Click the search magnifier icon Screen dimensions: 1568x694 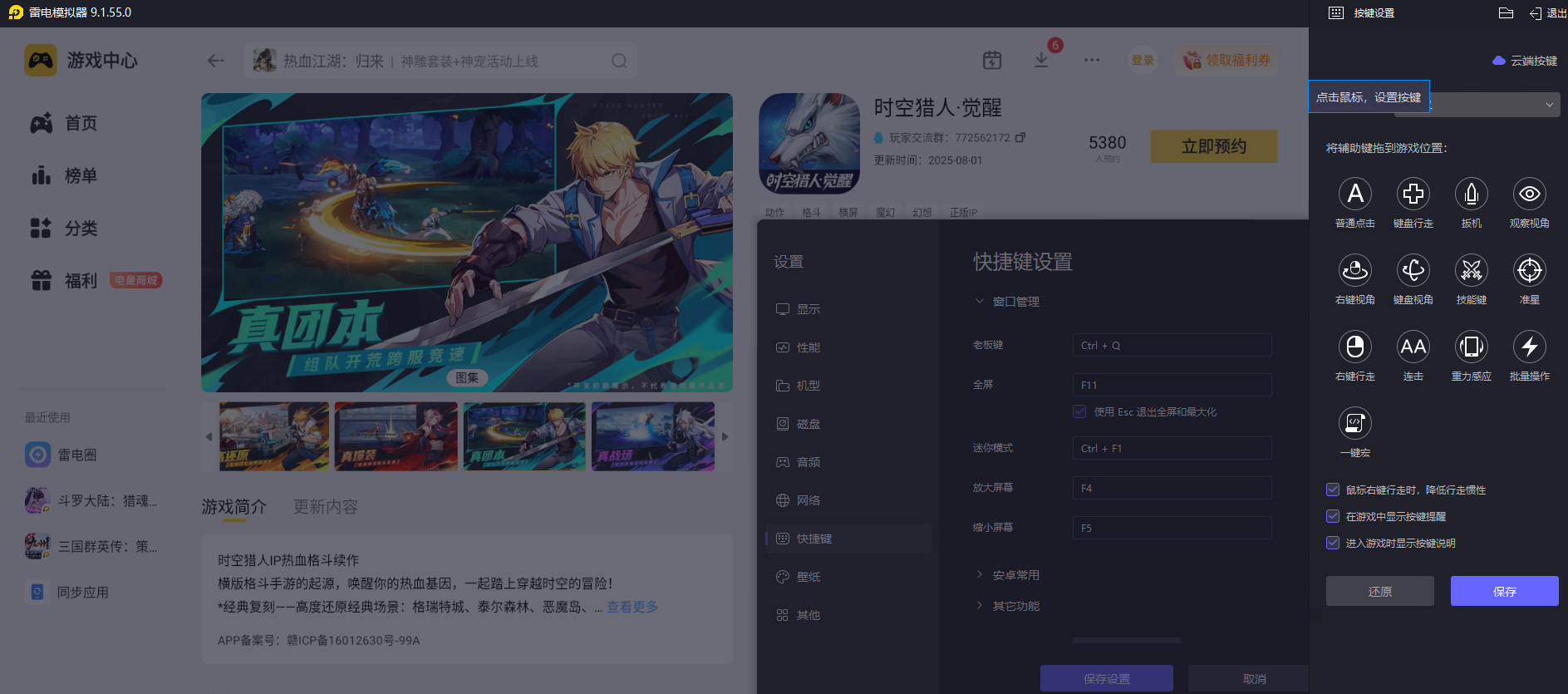619,61
